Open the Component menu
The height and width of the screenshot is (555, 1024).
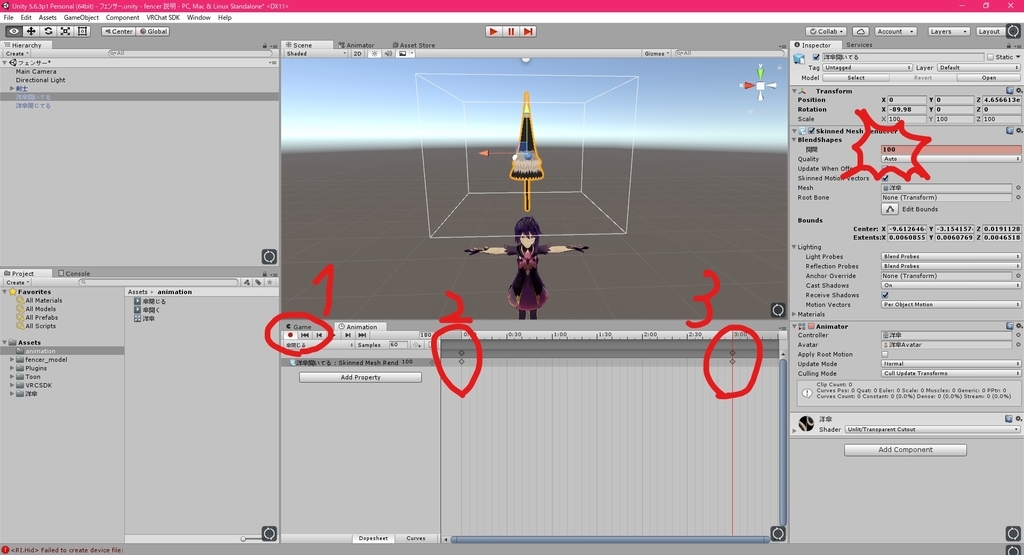[x=122, y=18]
